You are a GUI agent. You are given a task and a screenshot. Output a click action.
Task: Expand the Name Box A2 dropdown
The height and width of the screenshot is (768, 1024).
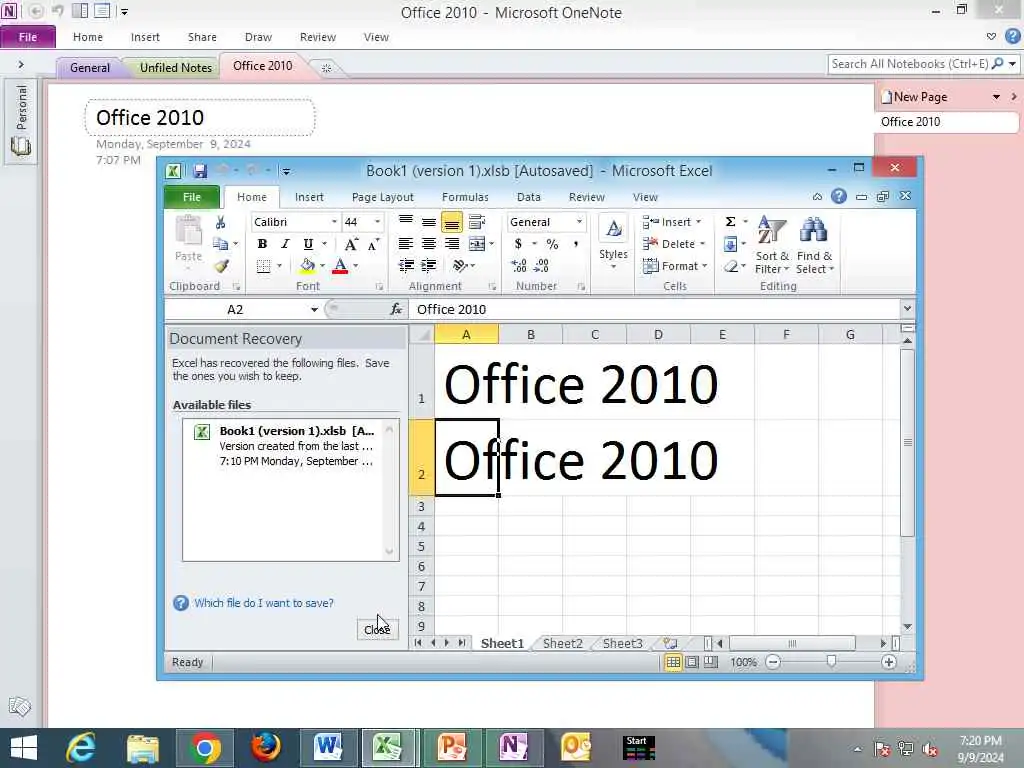[314, 310]
